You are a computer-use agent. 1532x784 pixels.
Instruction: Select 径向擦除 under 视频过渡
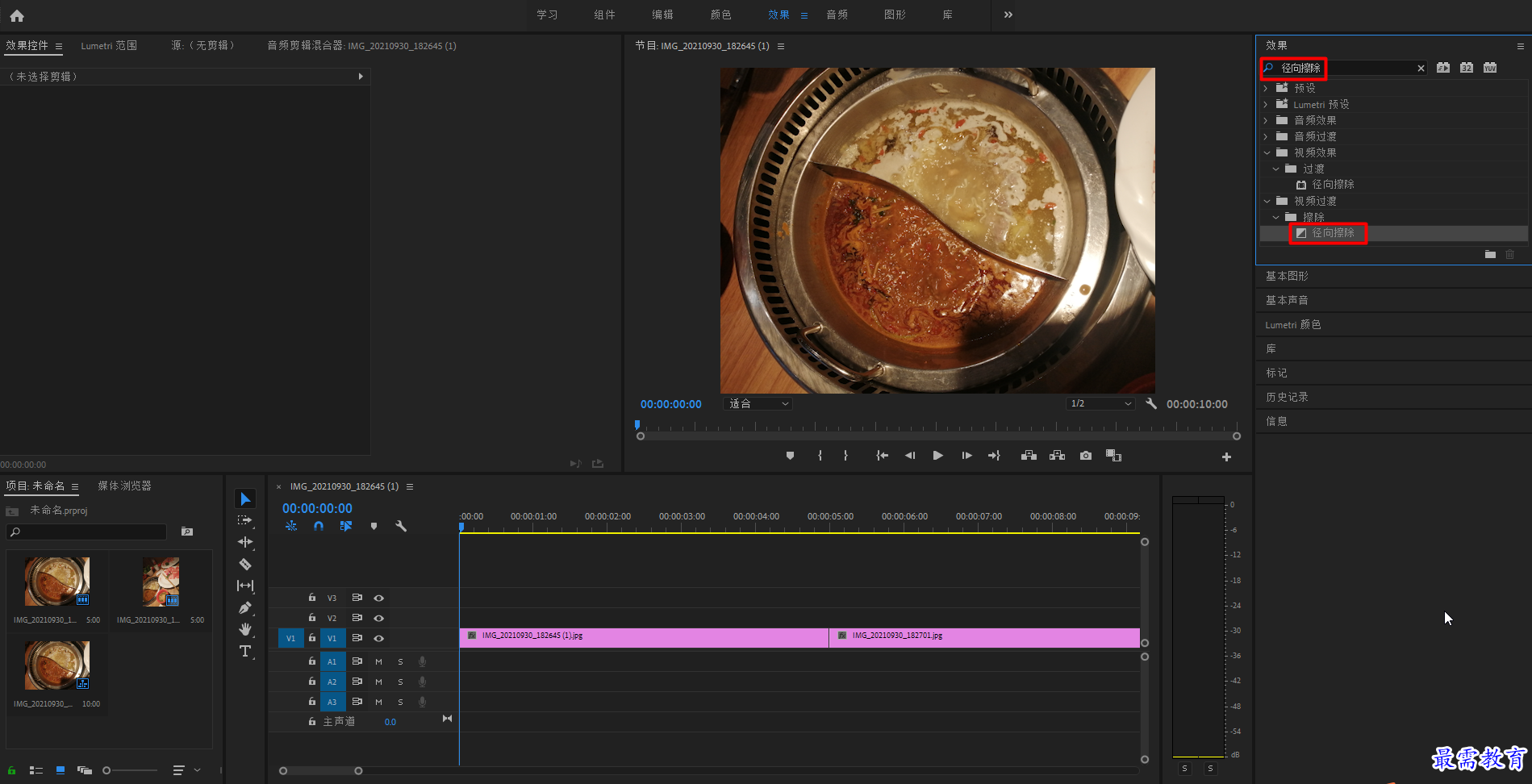point(1333,233)
